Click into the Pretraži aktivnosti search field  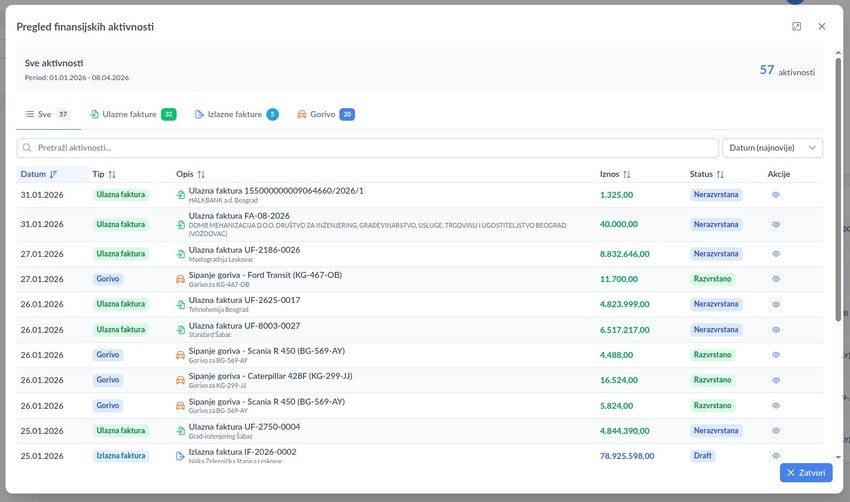(x=370, y=148)
